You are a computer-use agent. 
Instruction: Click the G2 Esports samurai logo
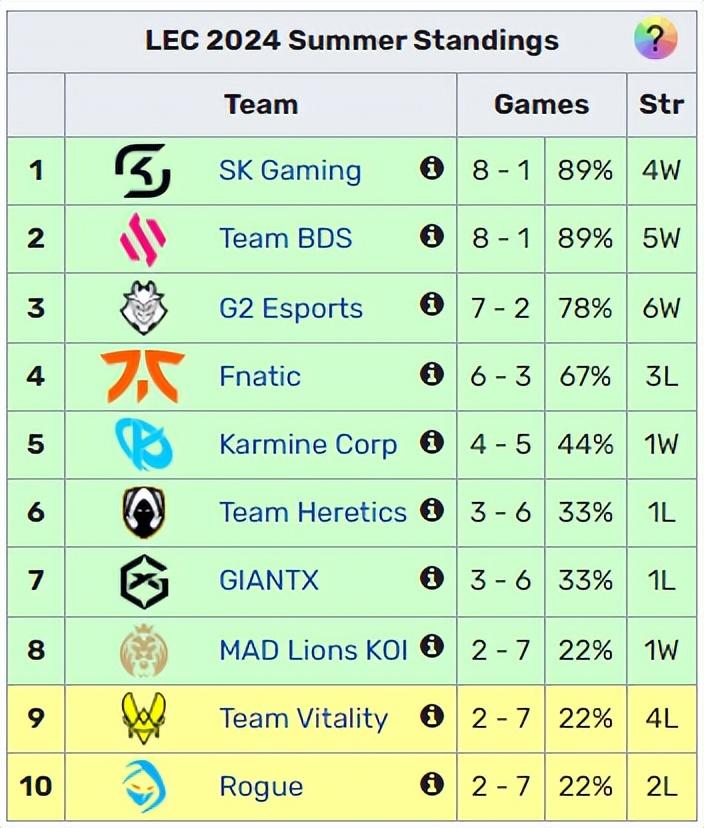pos(143,307)
